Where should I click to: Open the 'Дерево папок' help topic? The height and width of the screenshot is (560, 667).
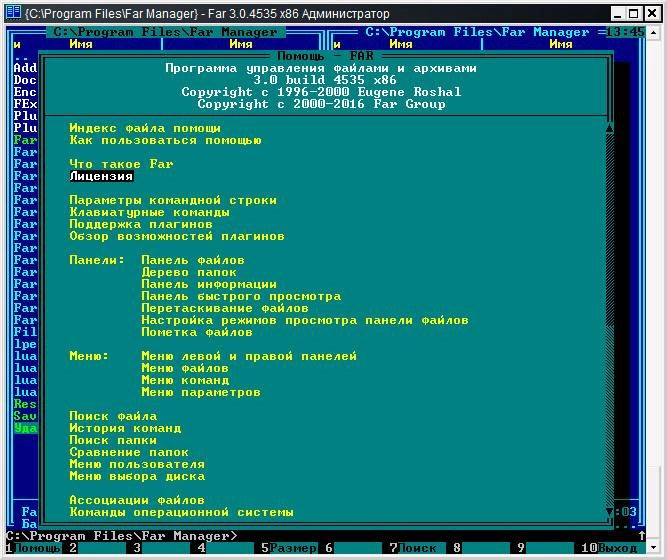click(189, 272)
